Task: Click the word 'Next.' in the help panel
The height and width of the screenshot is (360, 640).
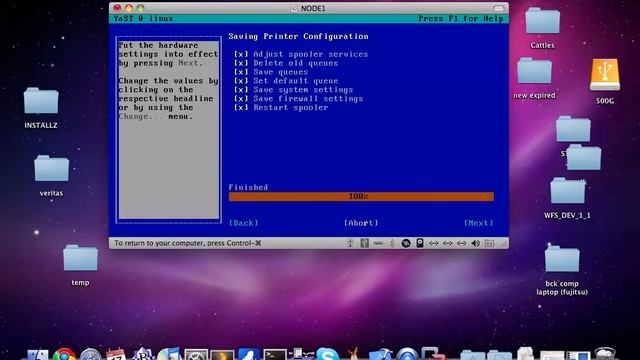Action: (190, 63)
